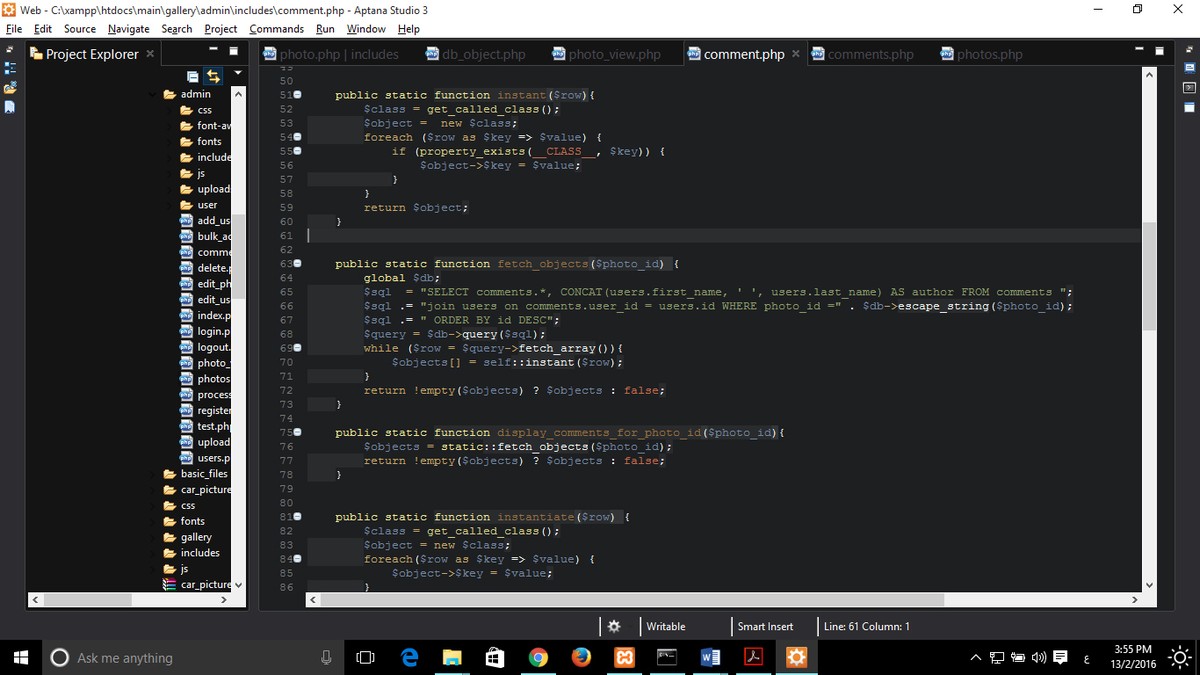Click the bookmark icon in left sidebar
Image resolution: width=1200 pixels, height=675 pixels.
(x=10, y=106)
